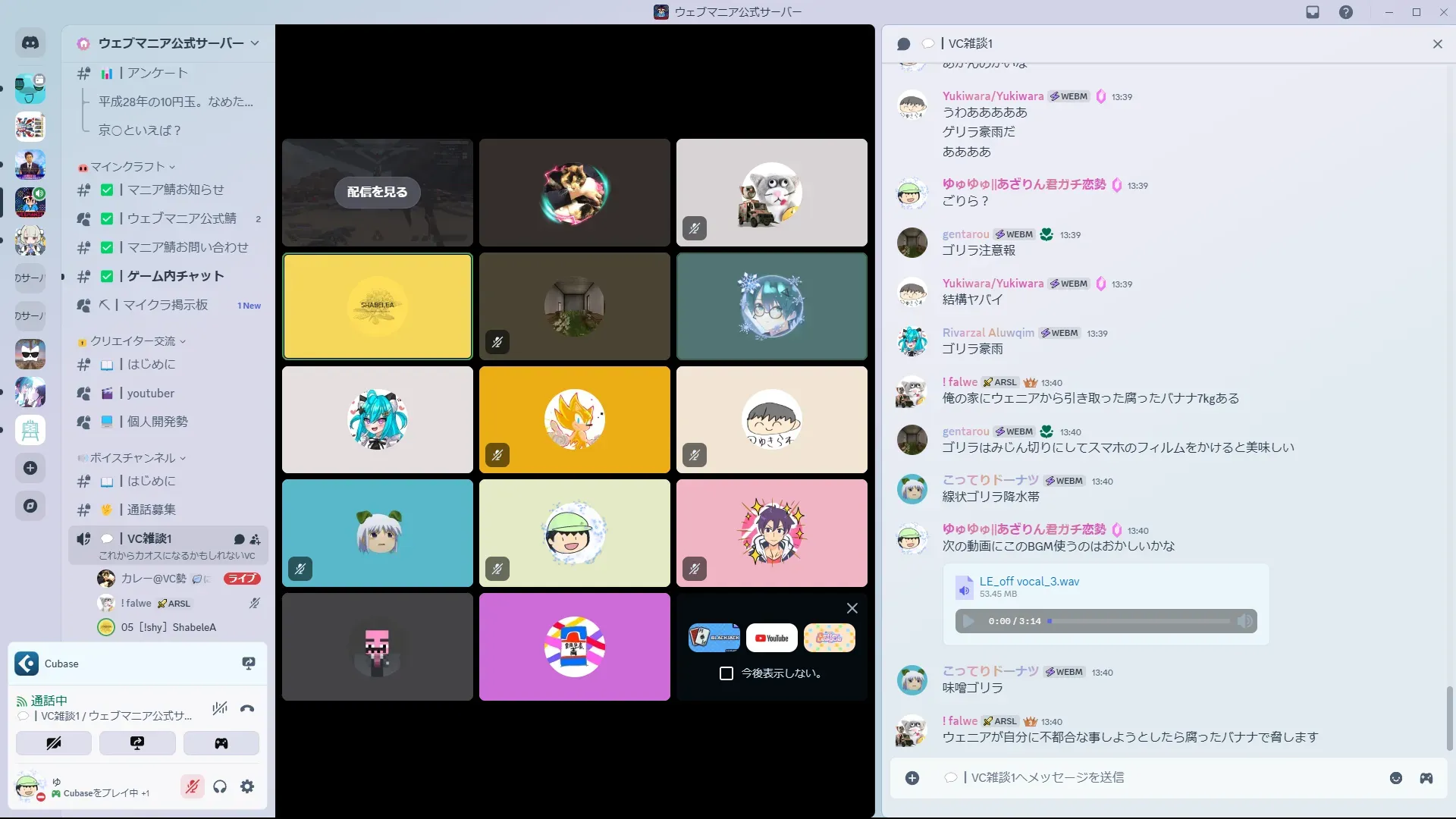This screenshot has height=819, width=1456.
Task: Unmute the red microphone button
Action: (193, 787)
